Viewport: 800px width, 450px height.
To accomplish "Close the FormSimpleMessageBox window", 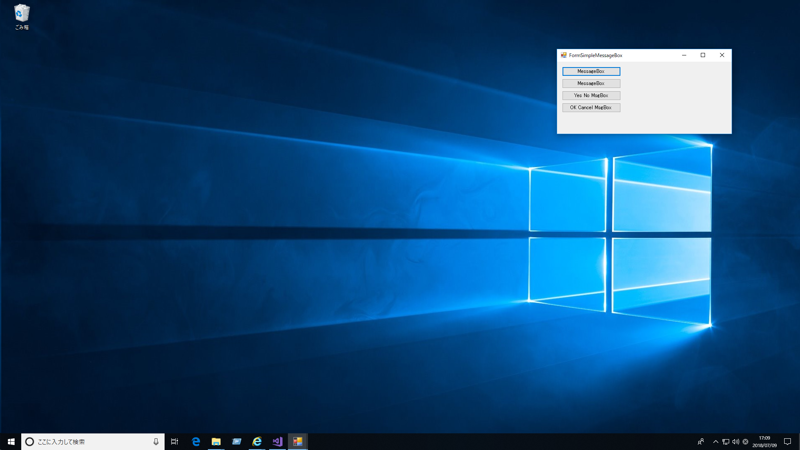I will coord(721,55).
